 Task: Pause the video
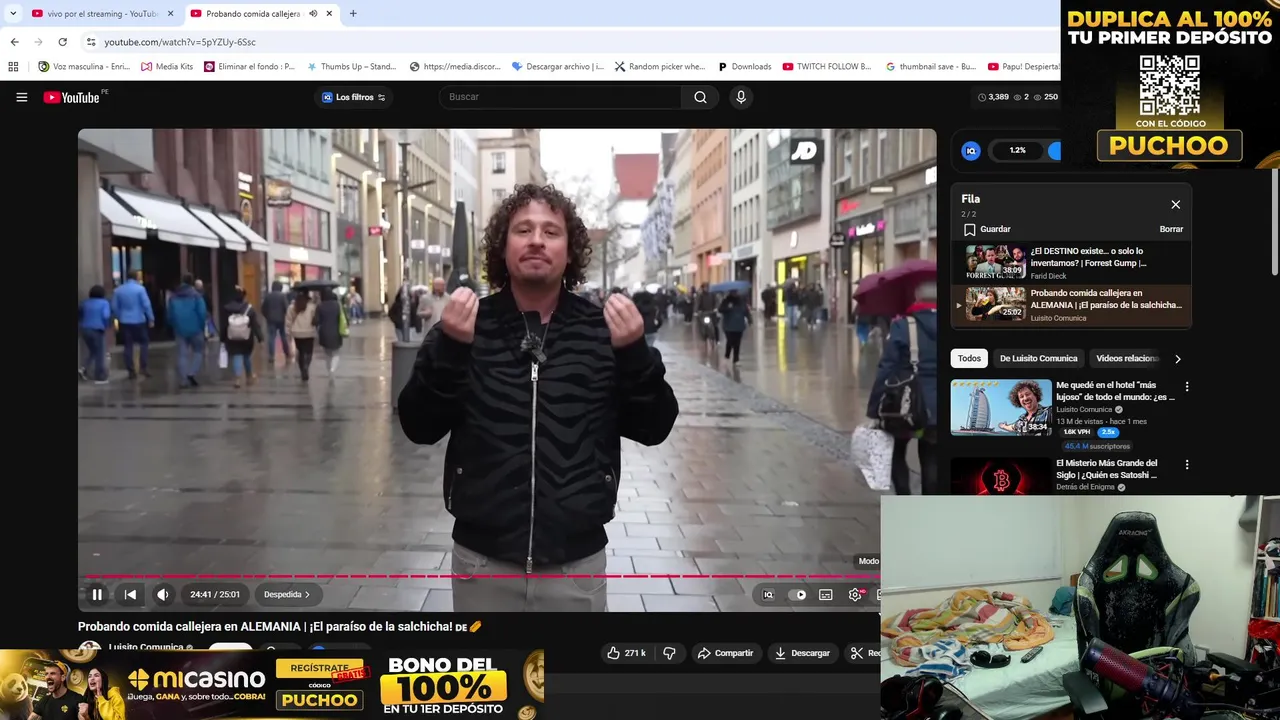(x=97, y=594)
